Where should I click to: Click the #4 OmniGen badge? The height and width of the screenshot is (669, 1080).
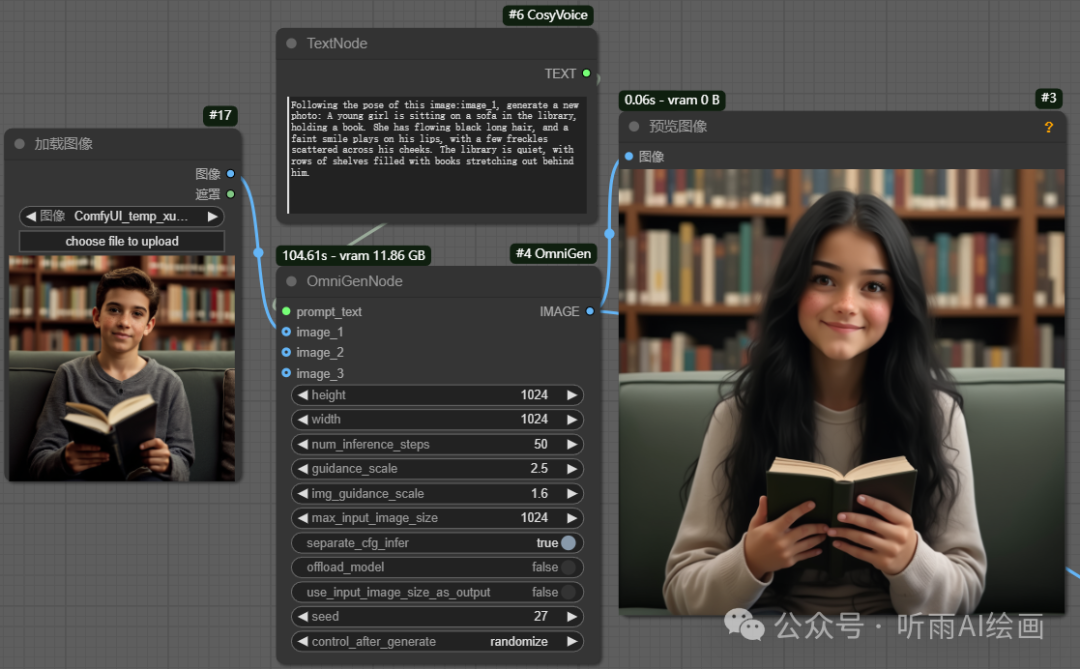coord(553,254)
